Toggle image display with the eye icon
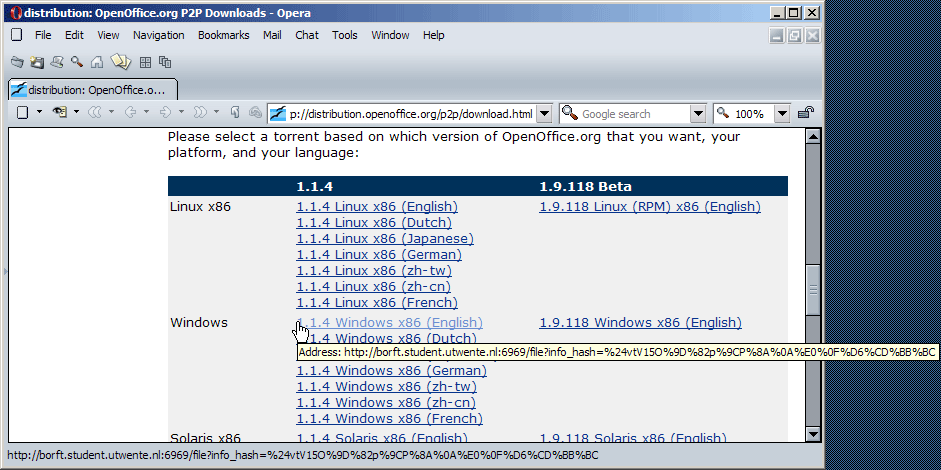Screen dimensions: 941x470 point(59,112)
